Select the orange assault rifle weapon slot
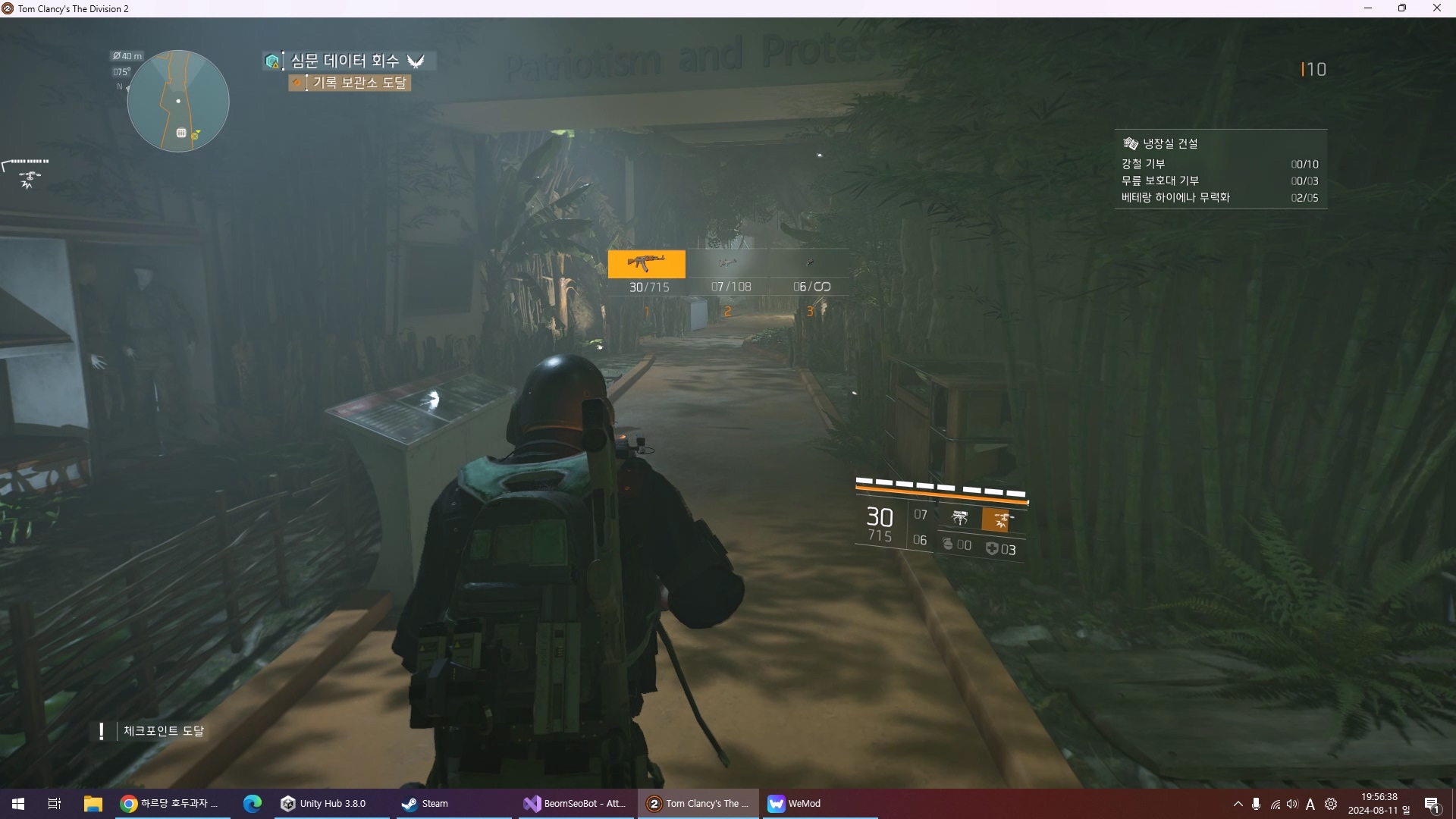This screenshot has width=1456, height=819. coord(646,264)
